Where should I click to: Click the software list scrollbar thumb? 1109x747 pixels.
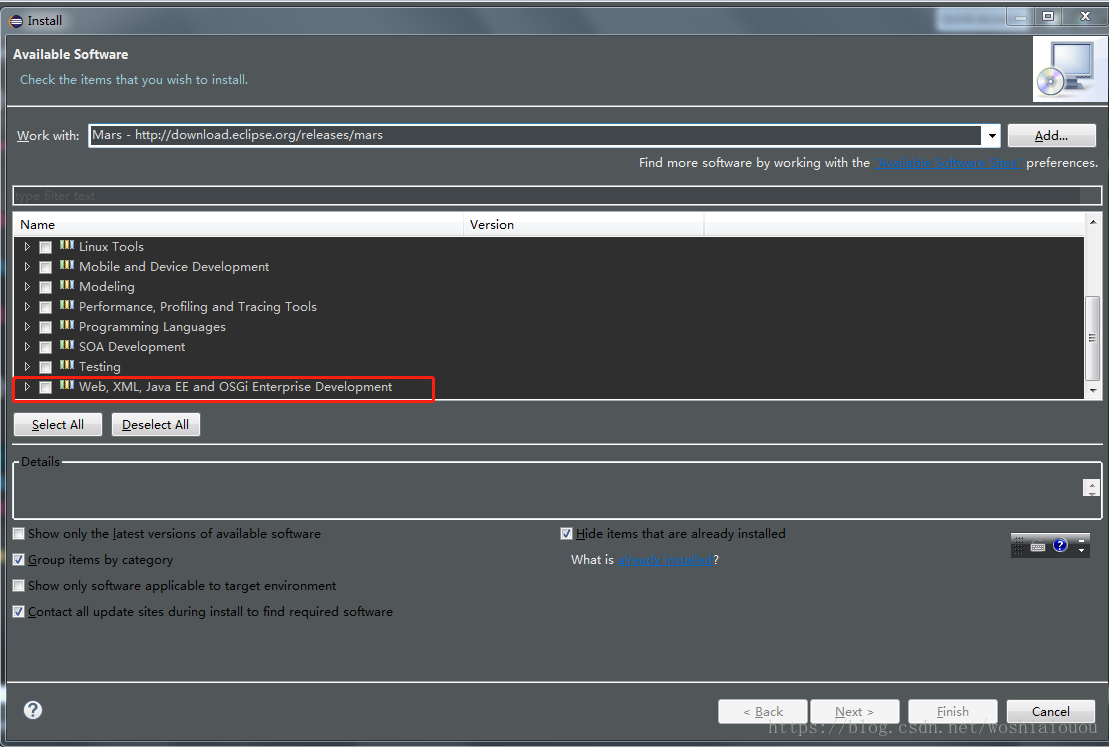pos(1092,338)
